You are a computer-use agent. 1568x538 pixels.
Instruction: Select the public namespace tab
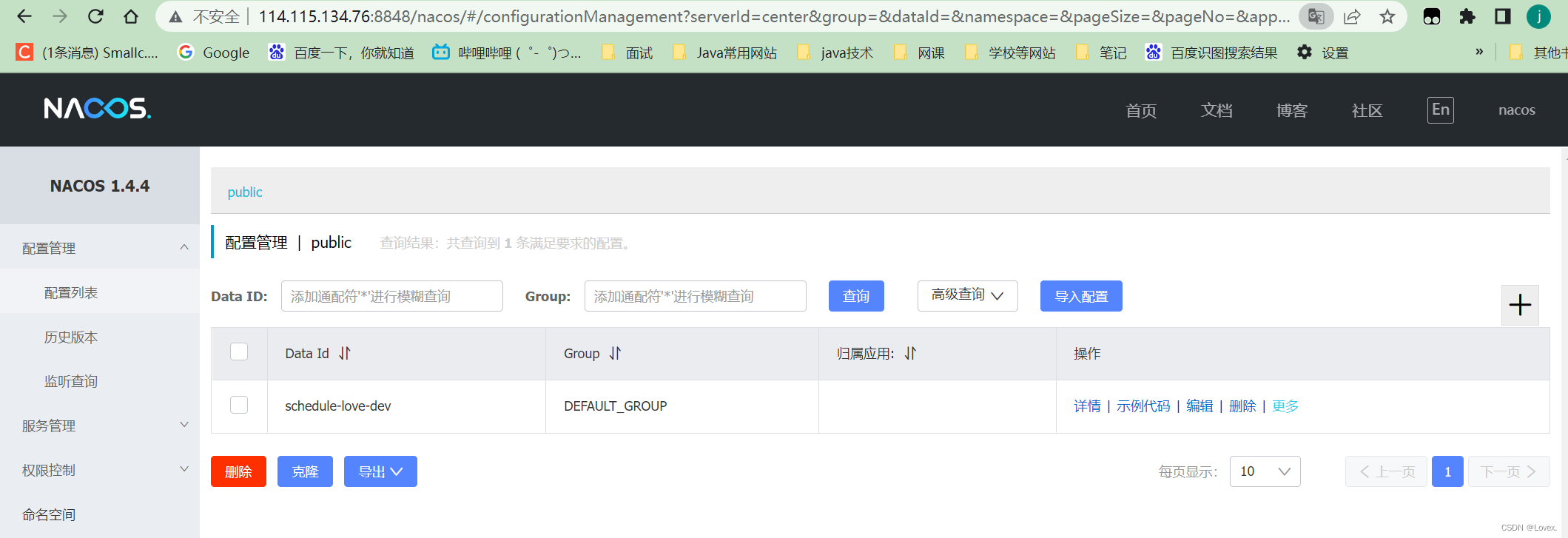click(245, 192)
